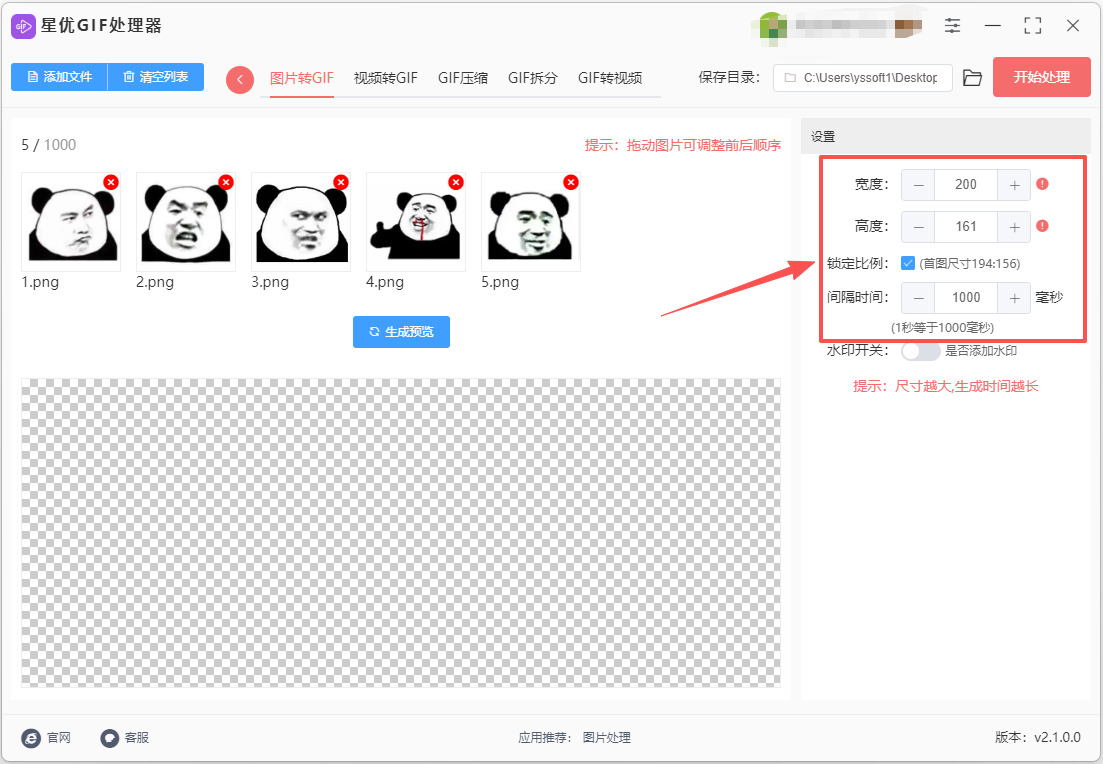Screen dimensions: 1103x764
Task: Open the save directory folder icon
Action: tap(972, 78)
